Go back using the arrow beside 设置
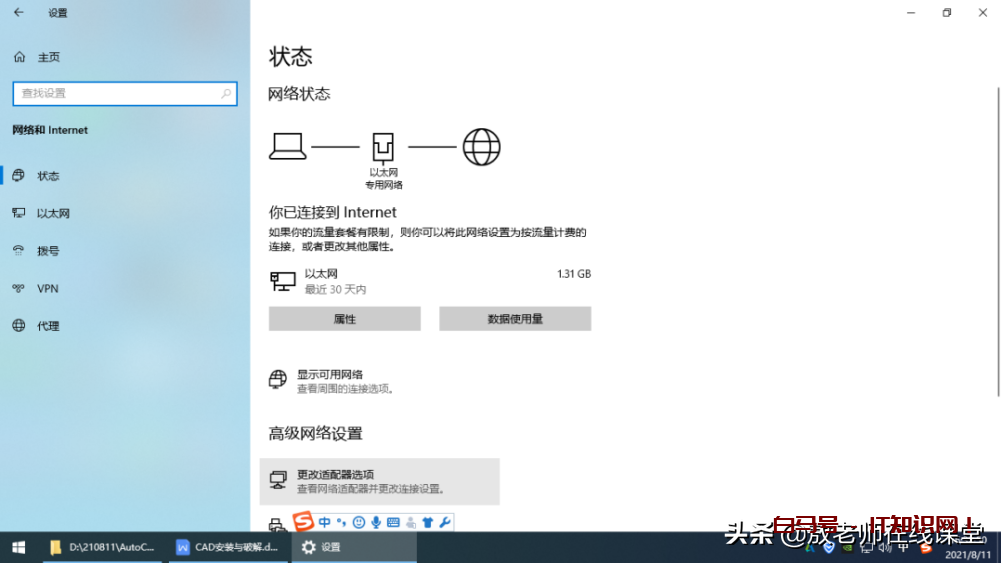The width and height of the screenshot is (1001, 563). point(19,12)
